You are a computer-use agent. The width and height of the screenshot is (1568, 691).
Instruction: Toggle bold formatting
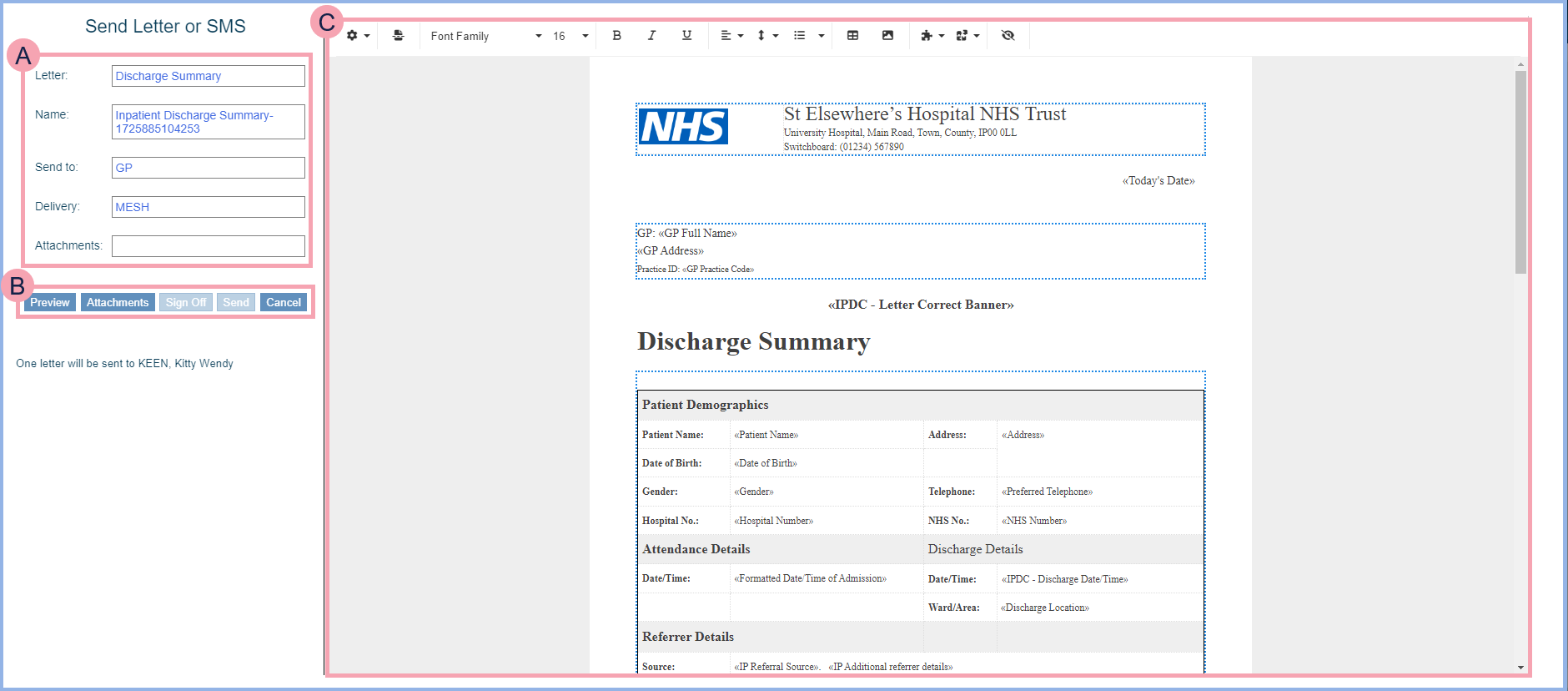click(x=616, y=36)
